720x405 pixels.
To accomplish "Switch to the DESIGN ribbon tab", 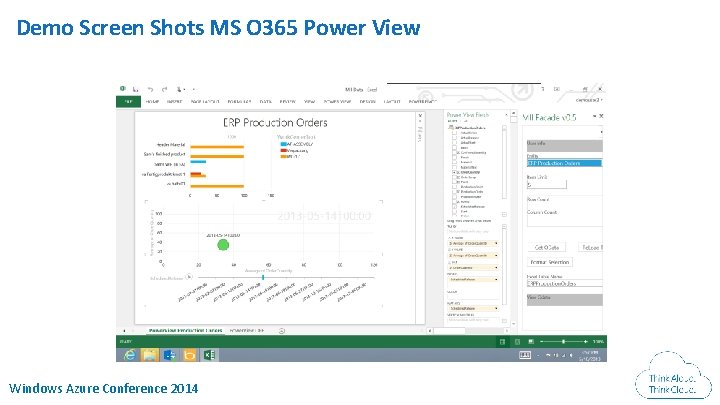I will click(x=367, y=101).
